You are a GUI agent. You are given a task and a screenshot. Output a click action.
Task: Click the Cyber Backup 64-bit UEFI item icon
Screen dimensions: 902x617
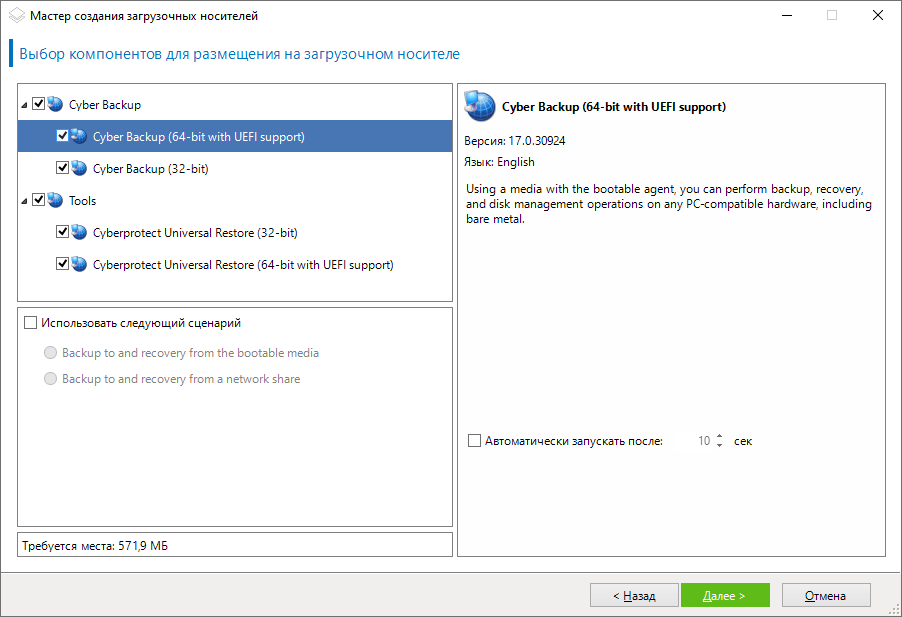(79, 136)
